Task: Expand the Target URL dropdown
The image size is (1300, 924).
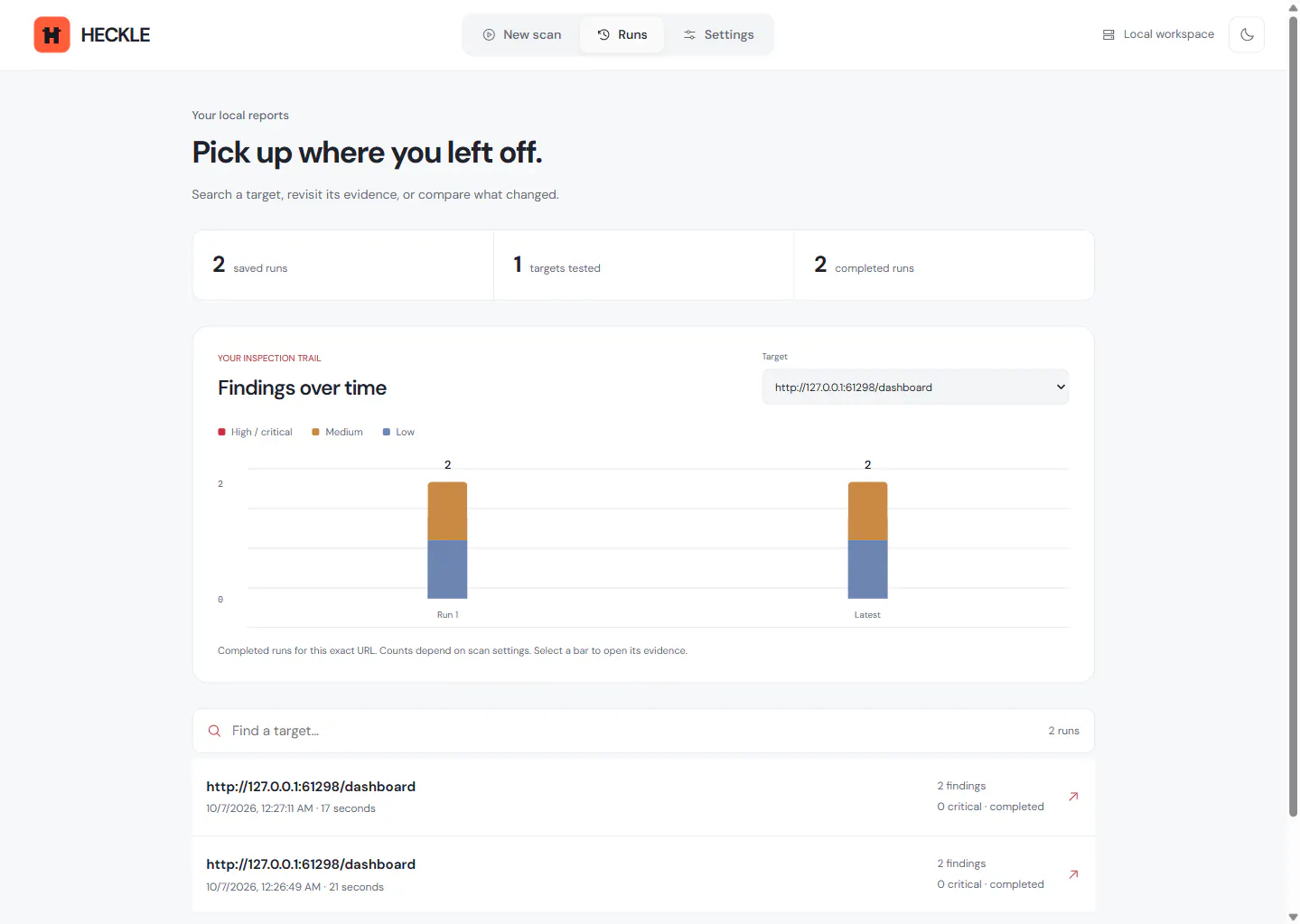Action: pyautogui.click(x=915, y=387)
